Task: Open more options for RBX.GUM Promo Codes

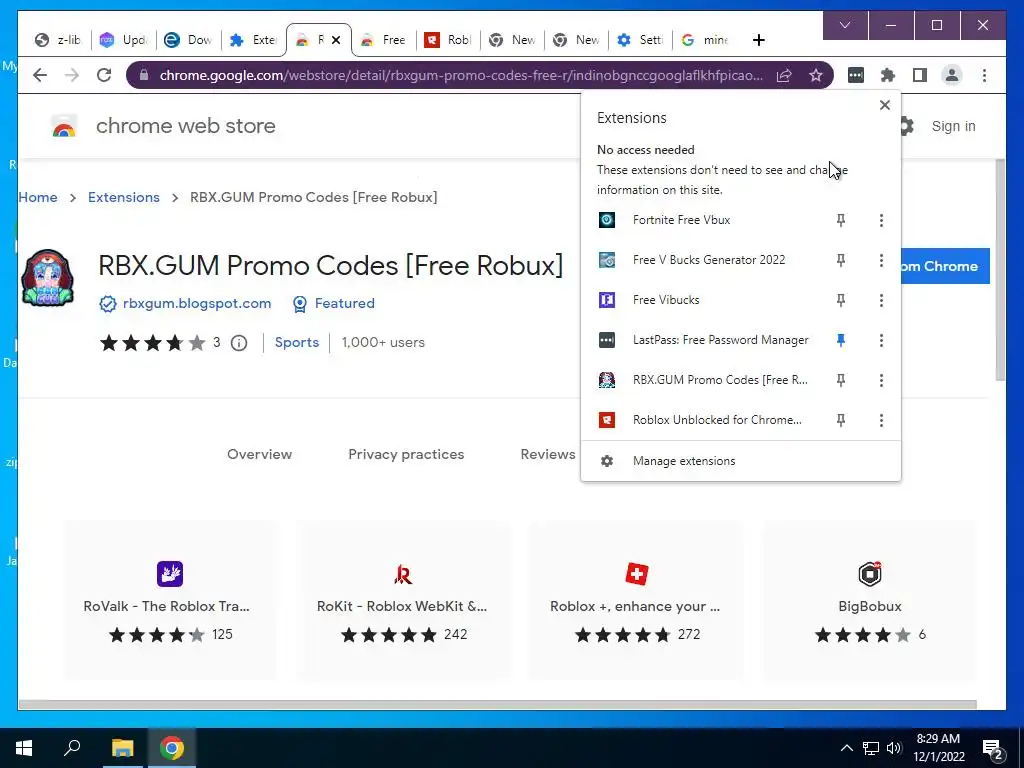Action: 881,380
